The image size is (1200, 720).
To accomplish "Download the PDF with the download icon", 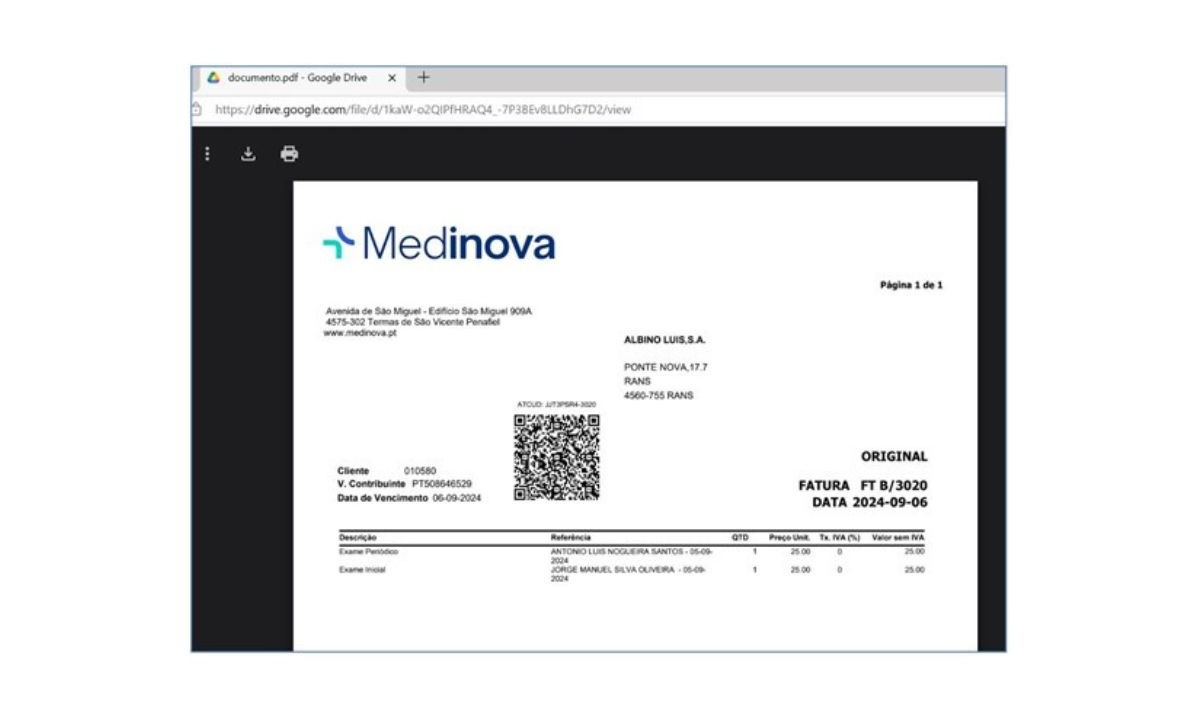I will [248, 154].
